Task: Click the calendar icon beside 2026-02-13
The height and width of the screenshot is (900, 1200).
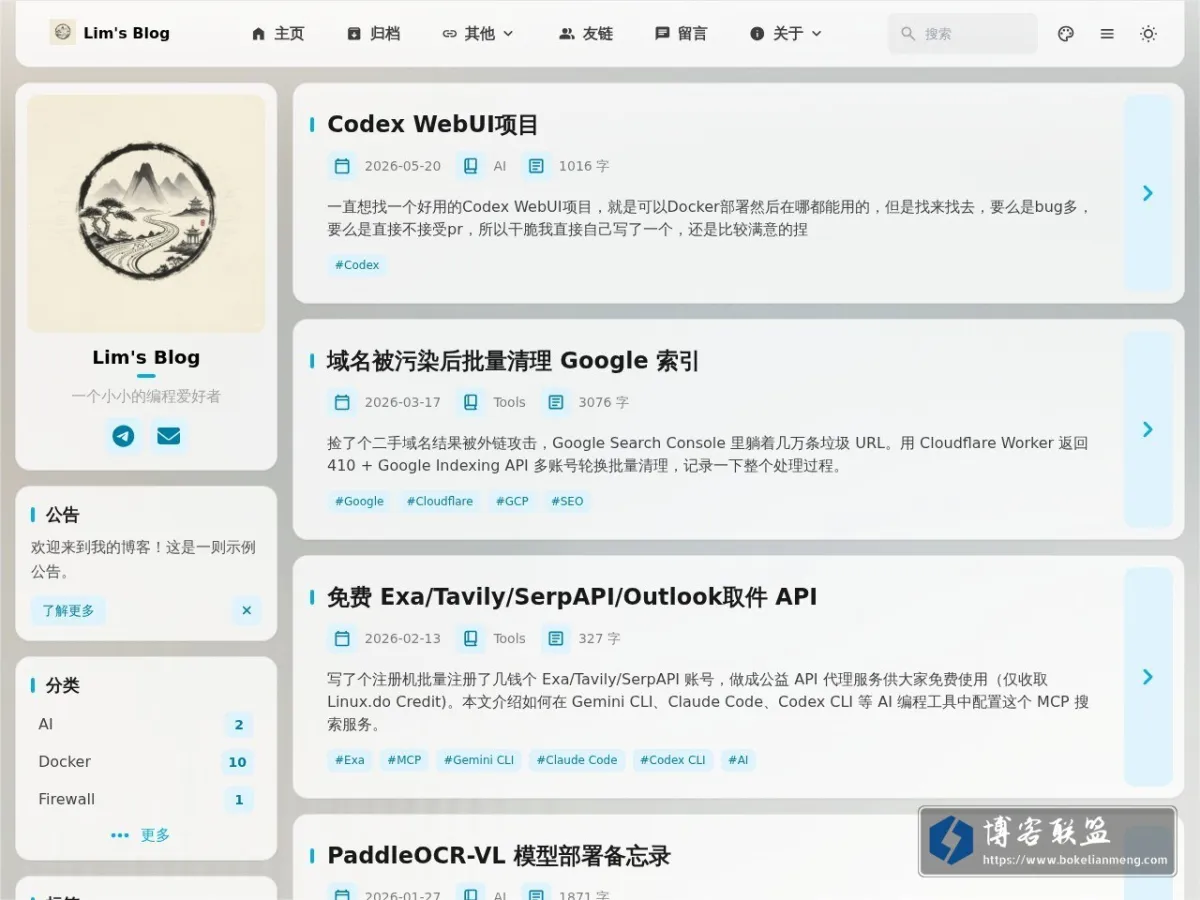Action: click(342, 638)
